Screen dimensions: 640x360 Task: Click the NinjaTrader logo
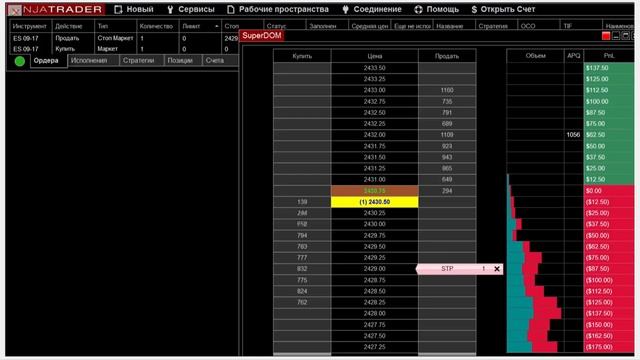[56, 9]
